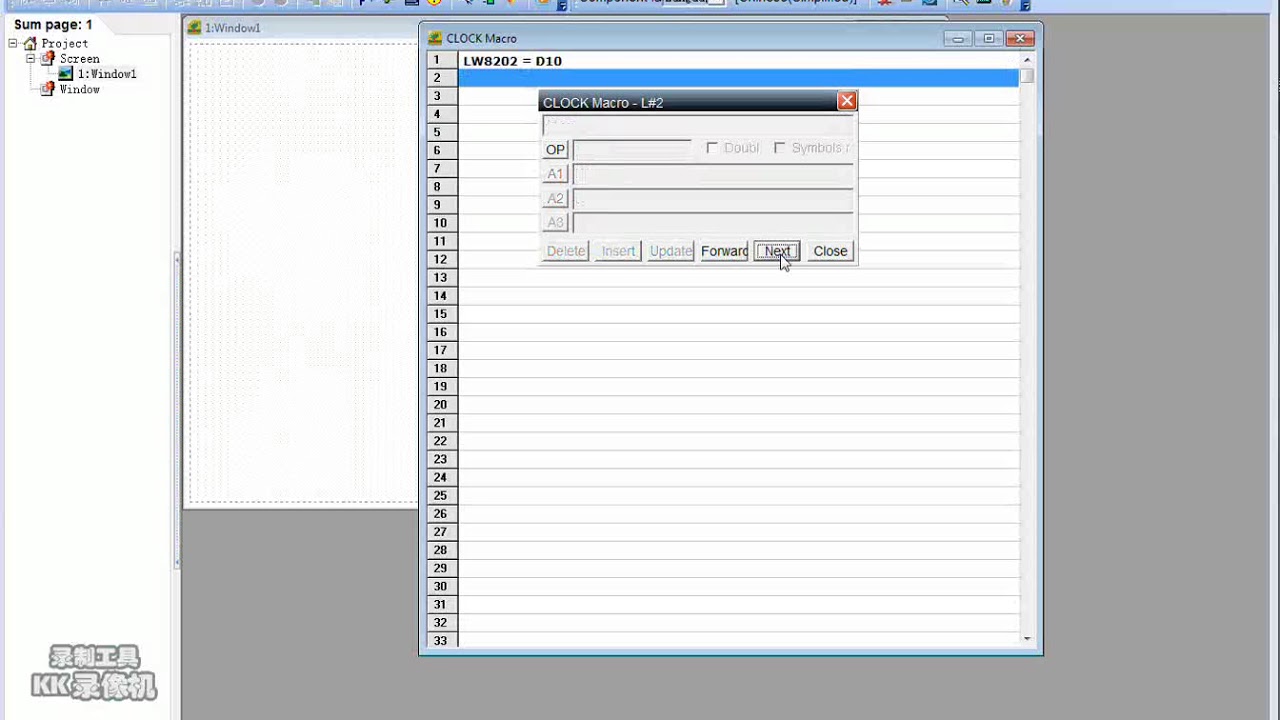Click the Forward button
Viewport: 1280px width, 720px height.
tap(724, 251)
